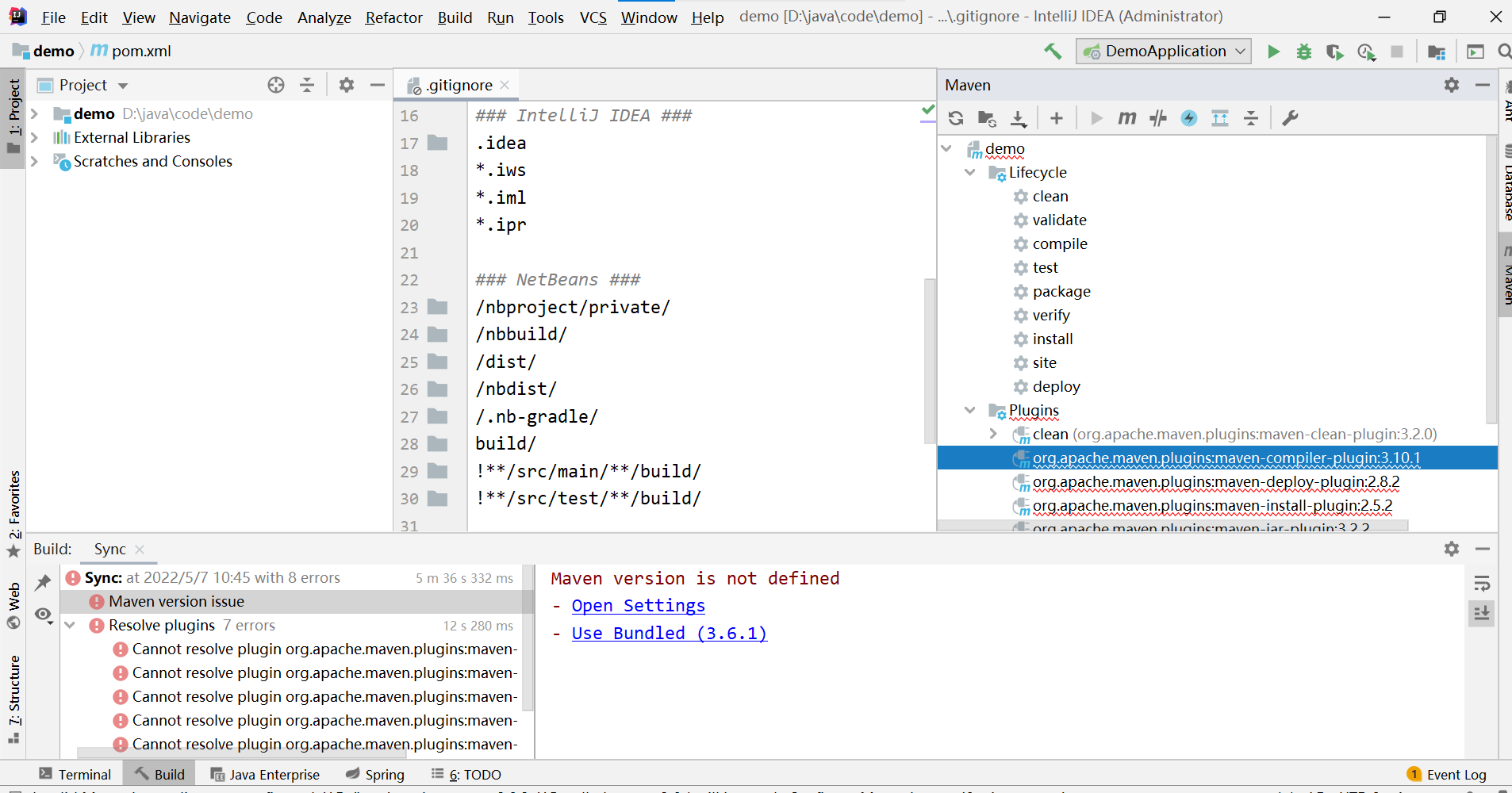
Task: Collapse the Resolve plugins error group
Action: pos(71,626)
